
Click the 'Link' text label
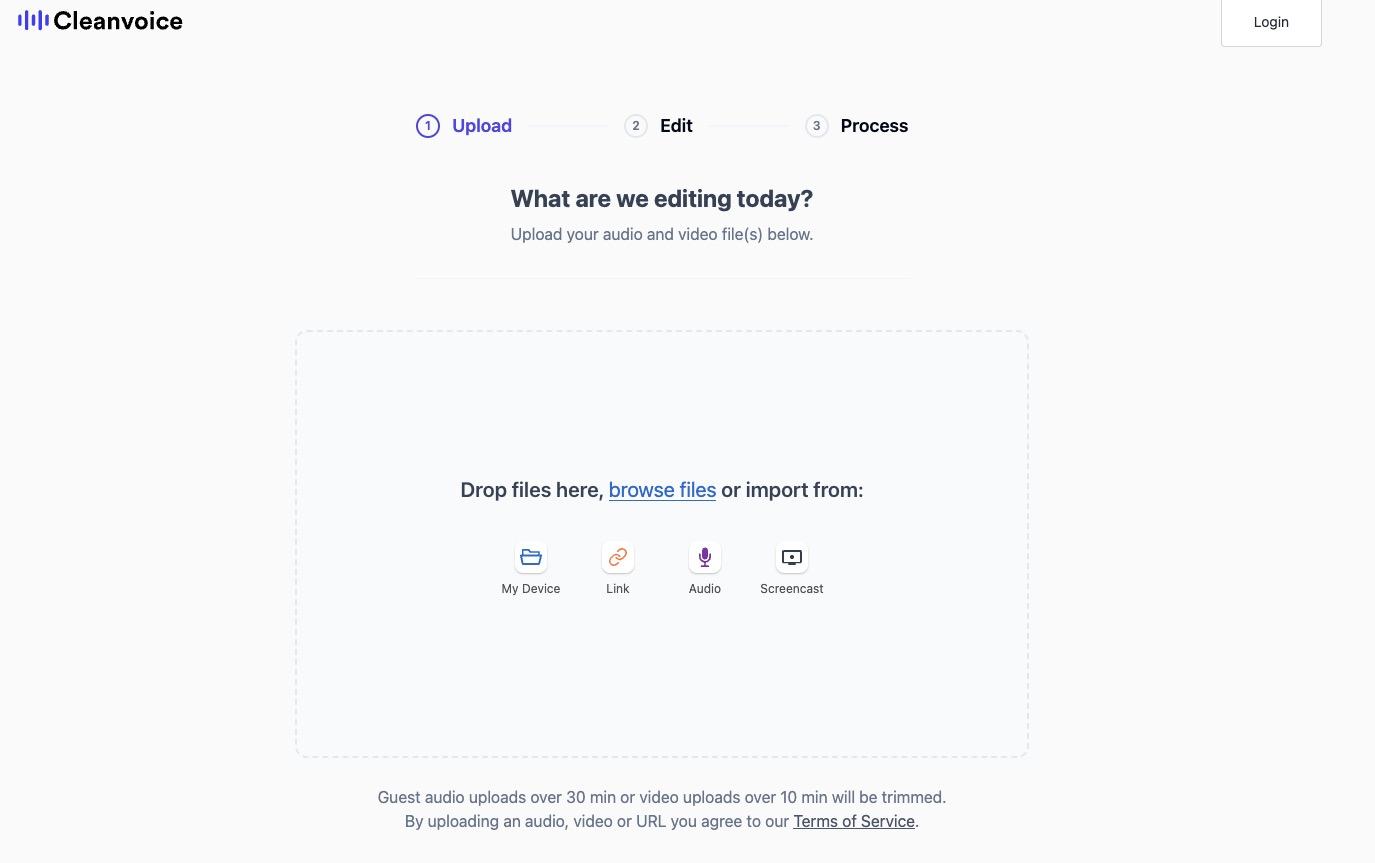pos(618,589)
